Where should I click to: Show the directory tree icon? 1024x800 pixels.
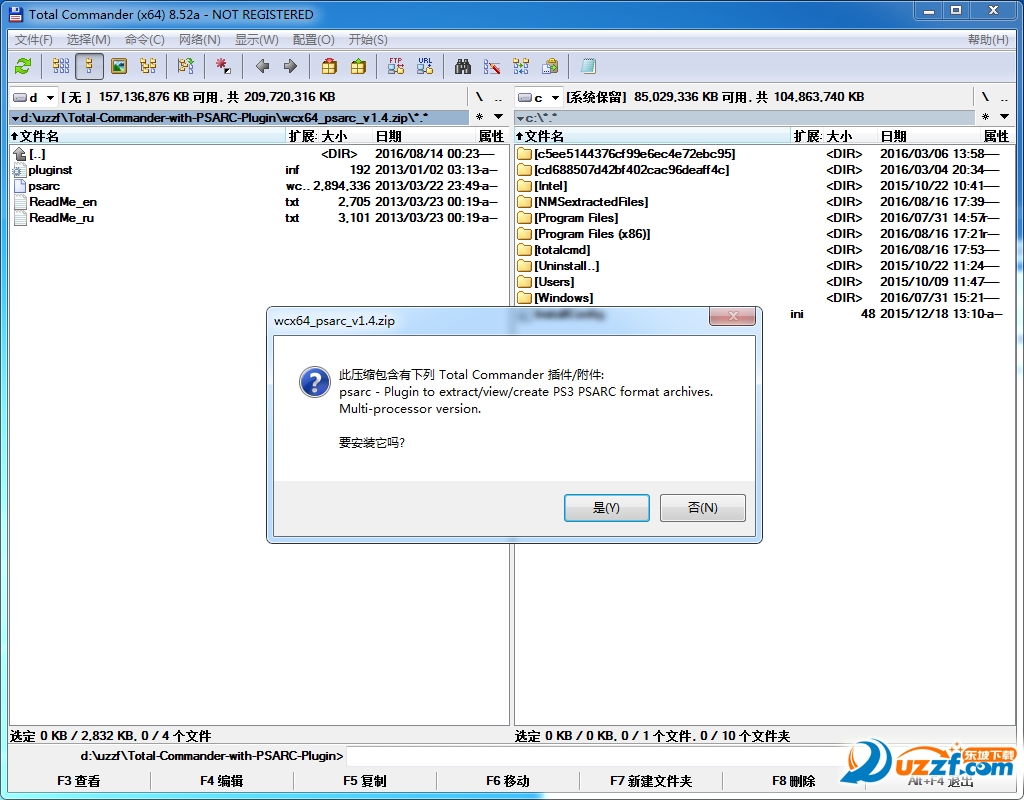(148, 66)
